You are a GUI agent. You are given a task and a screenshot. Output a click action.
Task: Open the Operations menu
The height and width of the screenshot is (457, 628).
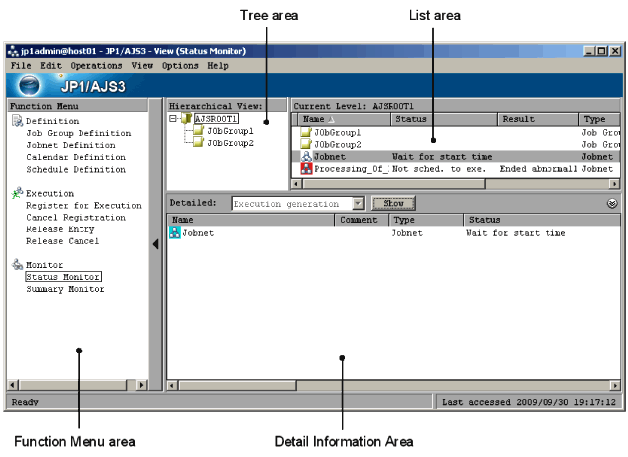click(x=96, y=66)
